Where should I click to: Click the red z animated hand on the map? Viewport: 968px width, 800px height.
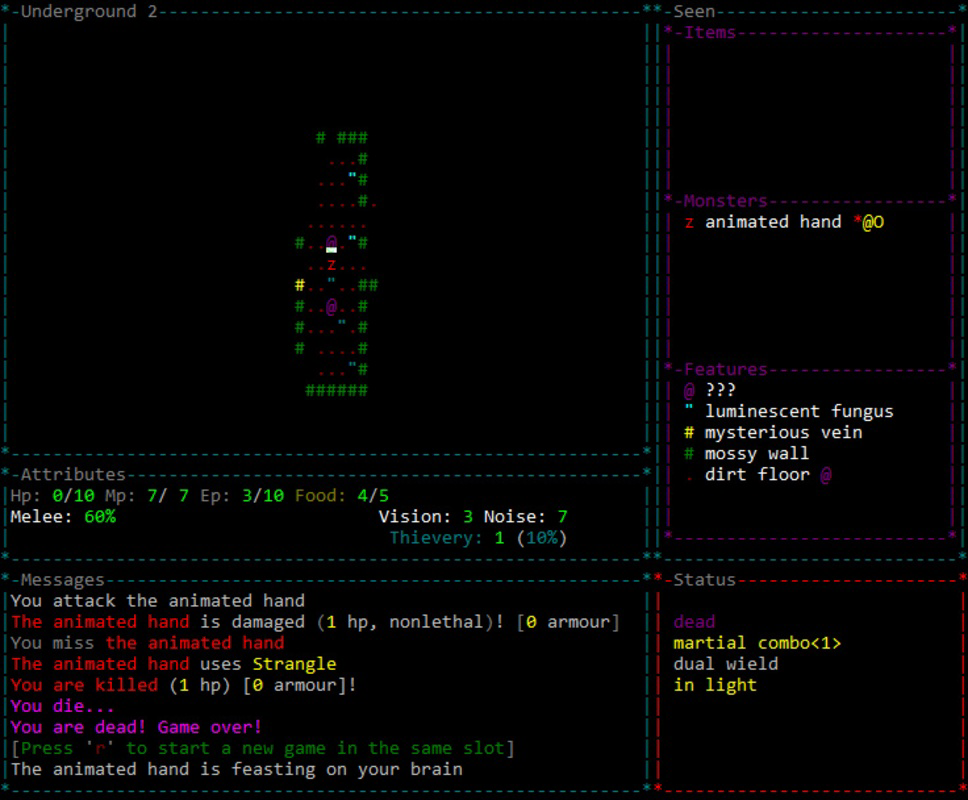[x=332, y=265]
